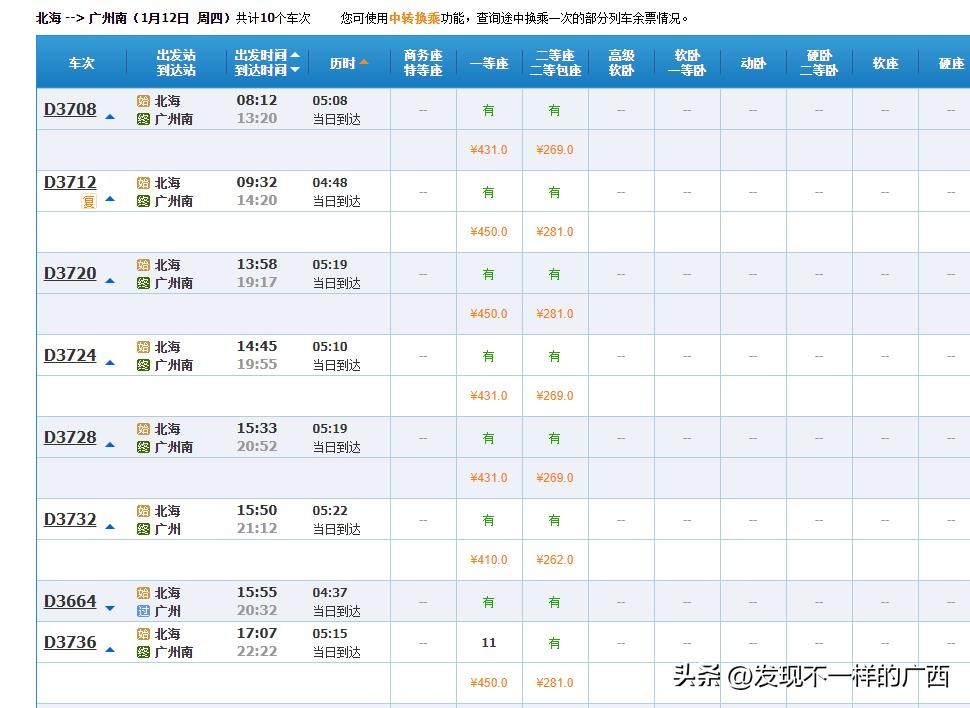Sort by 到达时间 using its down arrow
This screenshot has width=970, height=708.
point(295,70)
